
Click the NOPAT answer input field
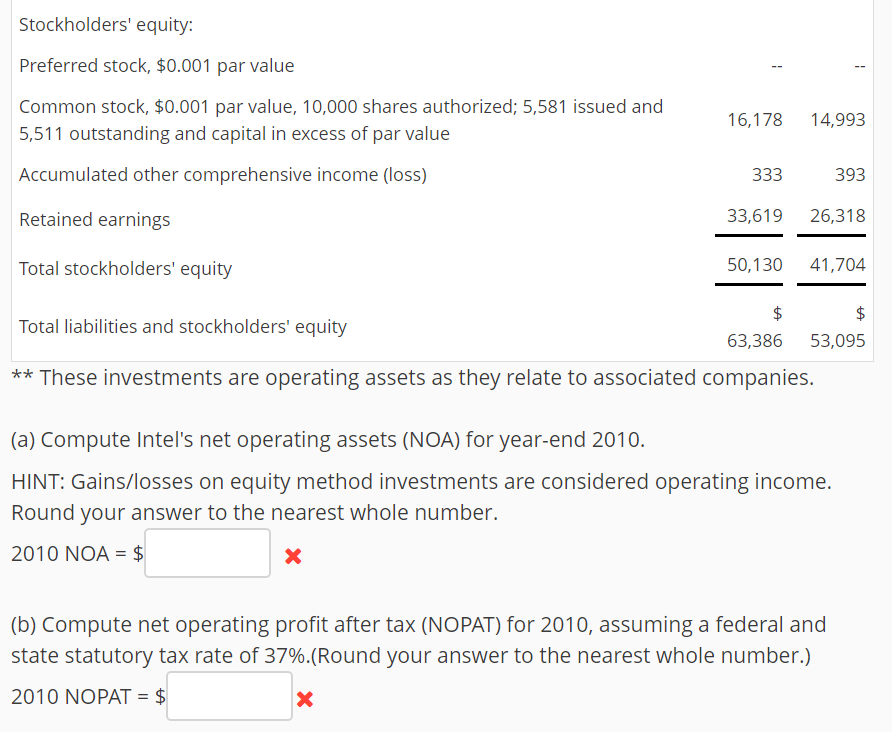pyautogui.click(x=228, y=695)
